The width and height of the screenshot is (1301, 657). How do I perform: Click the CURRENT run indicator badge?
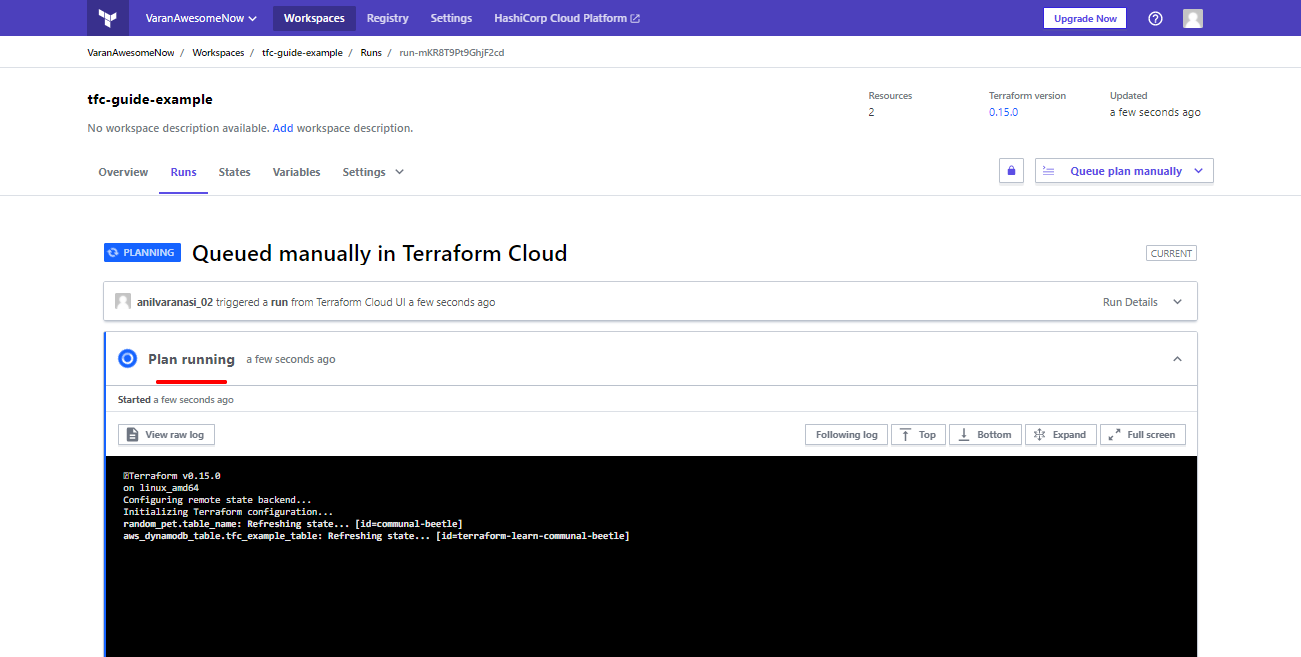pyautogui.click(x=1171, y=253)
